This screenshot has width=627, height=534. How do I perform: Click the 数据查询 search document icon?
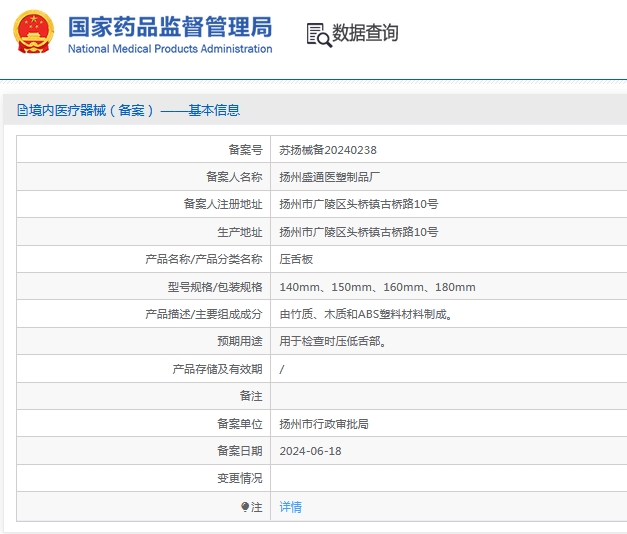coord(319,35)
